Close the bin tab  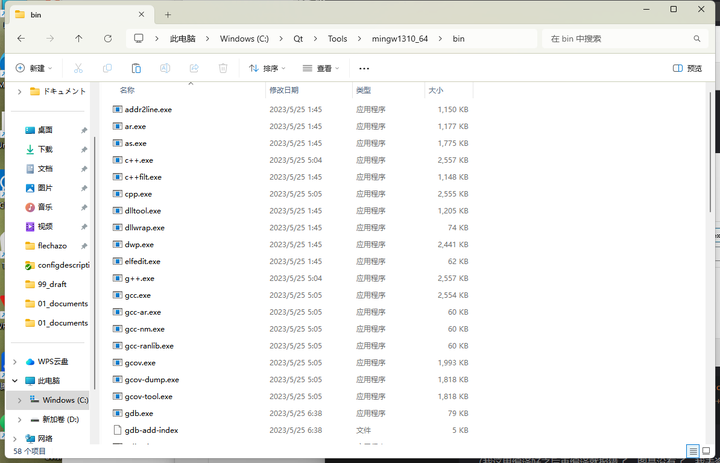coord(141,15)
